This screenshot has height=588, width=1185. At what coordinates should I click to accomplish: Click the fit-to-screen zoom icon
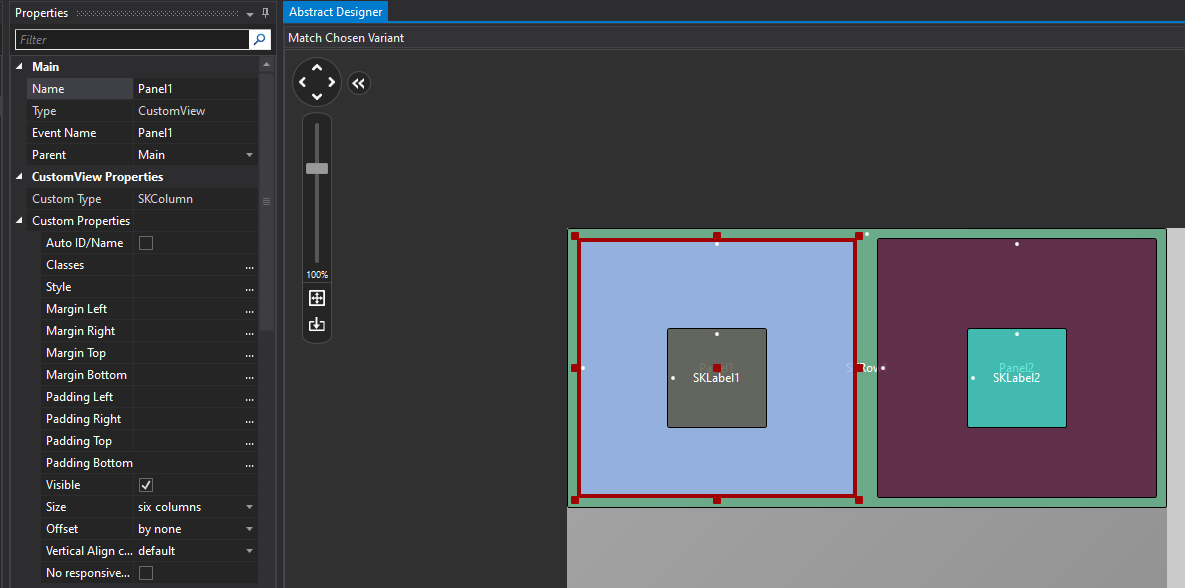(x=317, y=298)
